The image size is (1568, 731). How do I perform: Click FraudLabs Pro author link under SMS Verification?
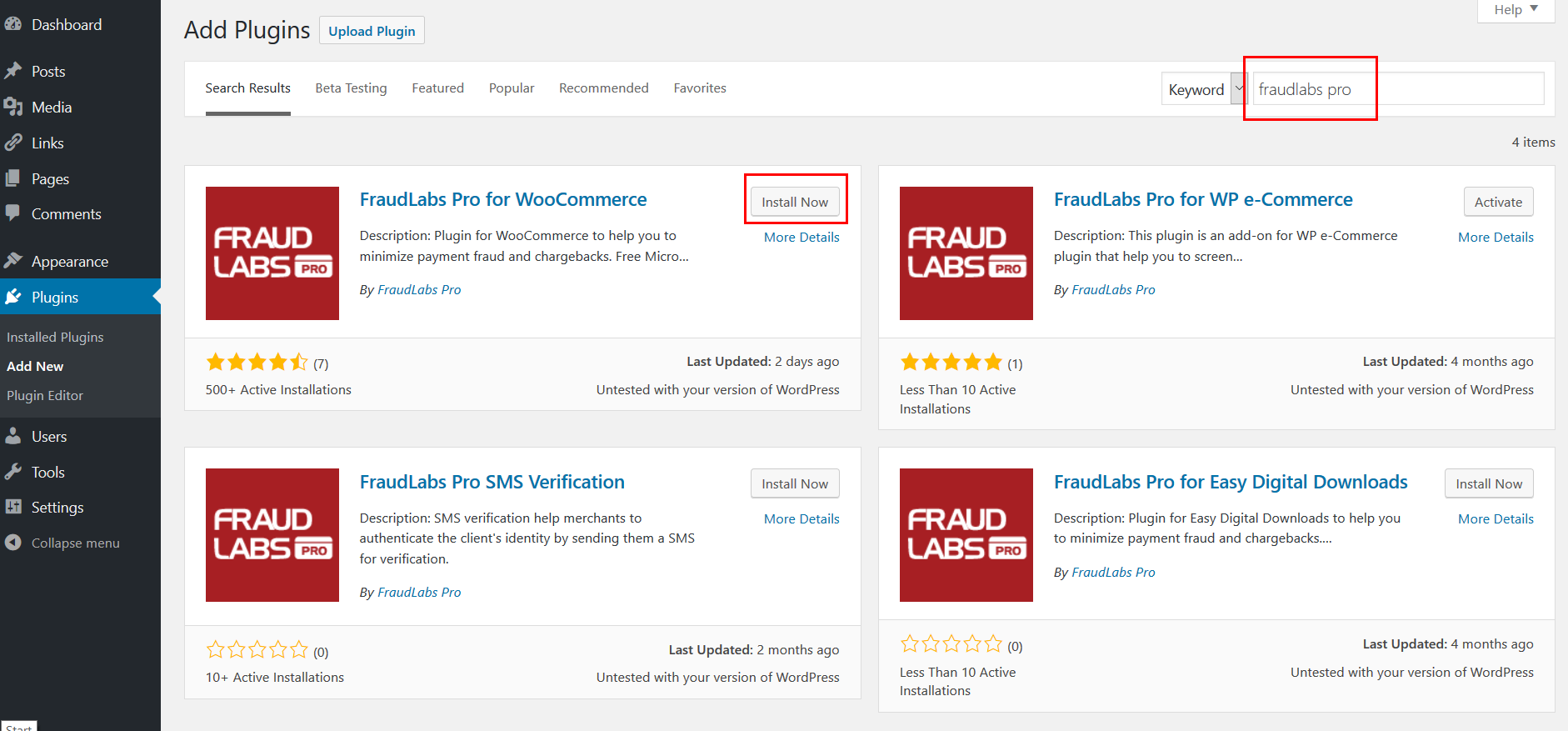tap(419, 592)
